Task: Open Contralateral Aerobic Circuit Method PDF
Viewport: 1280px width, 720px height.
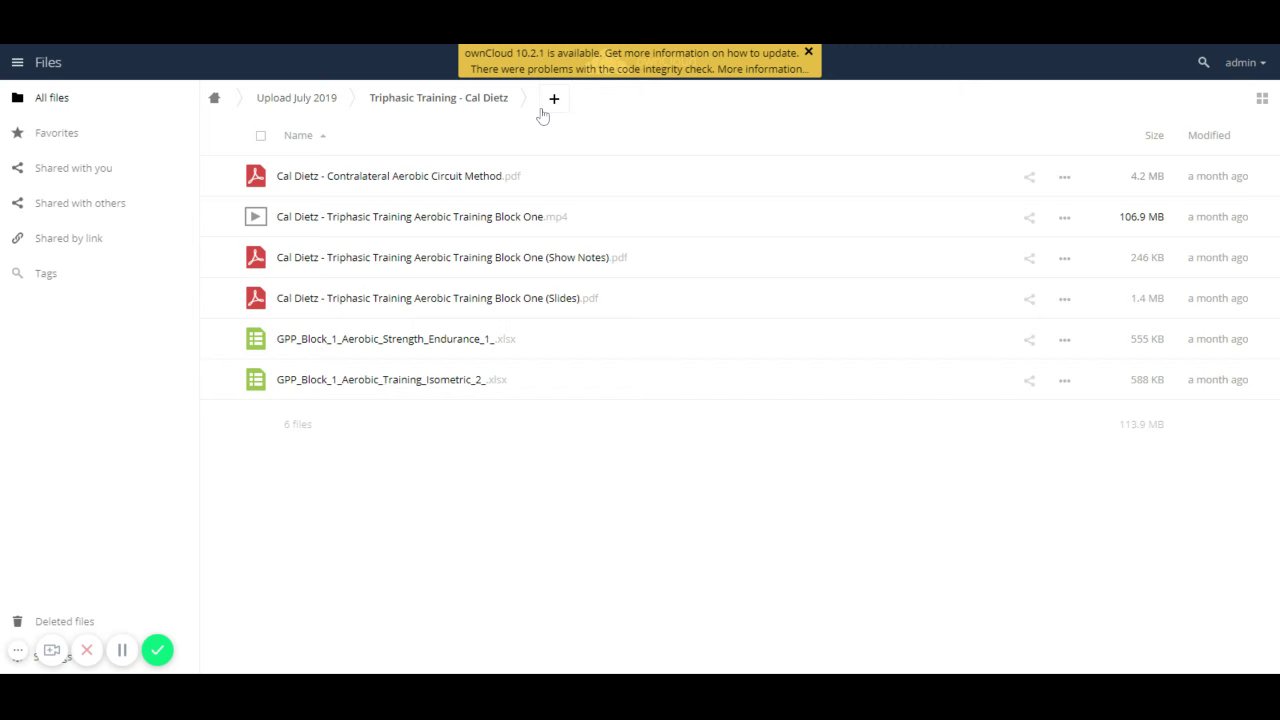Action: pos(398,176)
